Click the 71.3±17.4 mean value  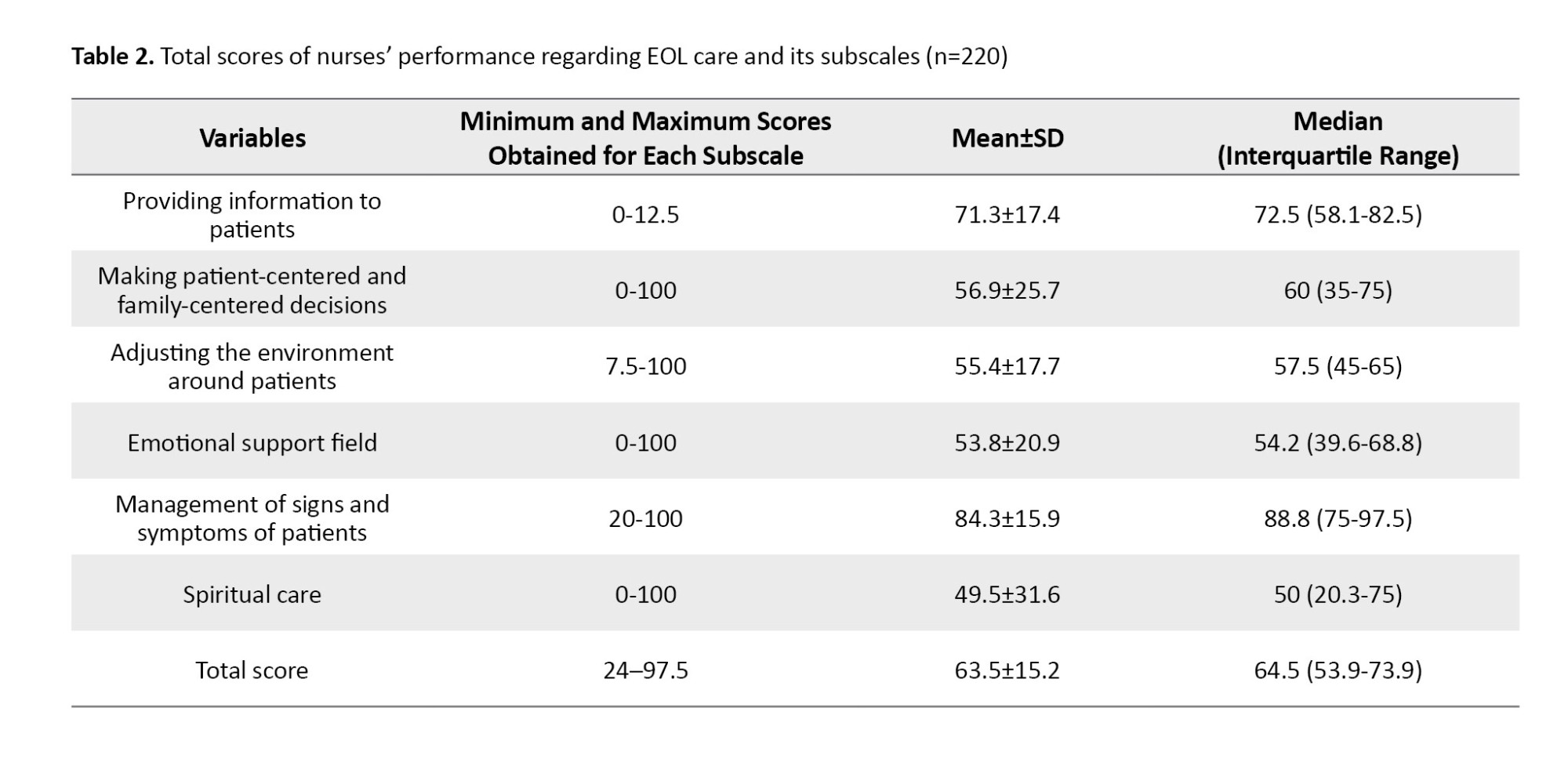coord(1007,215)
